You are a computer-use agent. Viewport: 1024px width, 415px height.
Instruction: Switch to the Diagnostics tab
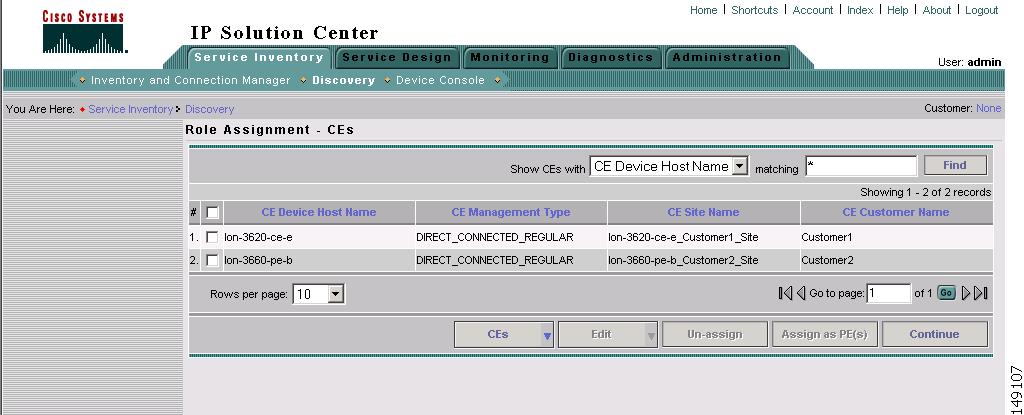point(611,58)
